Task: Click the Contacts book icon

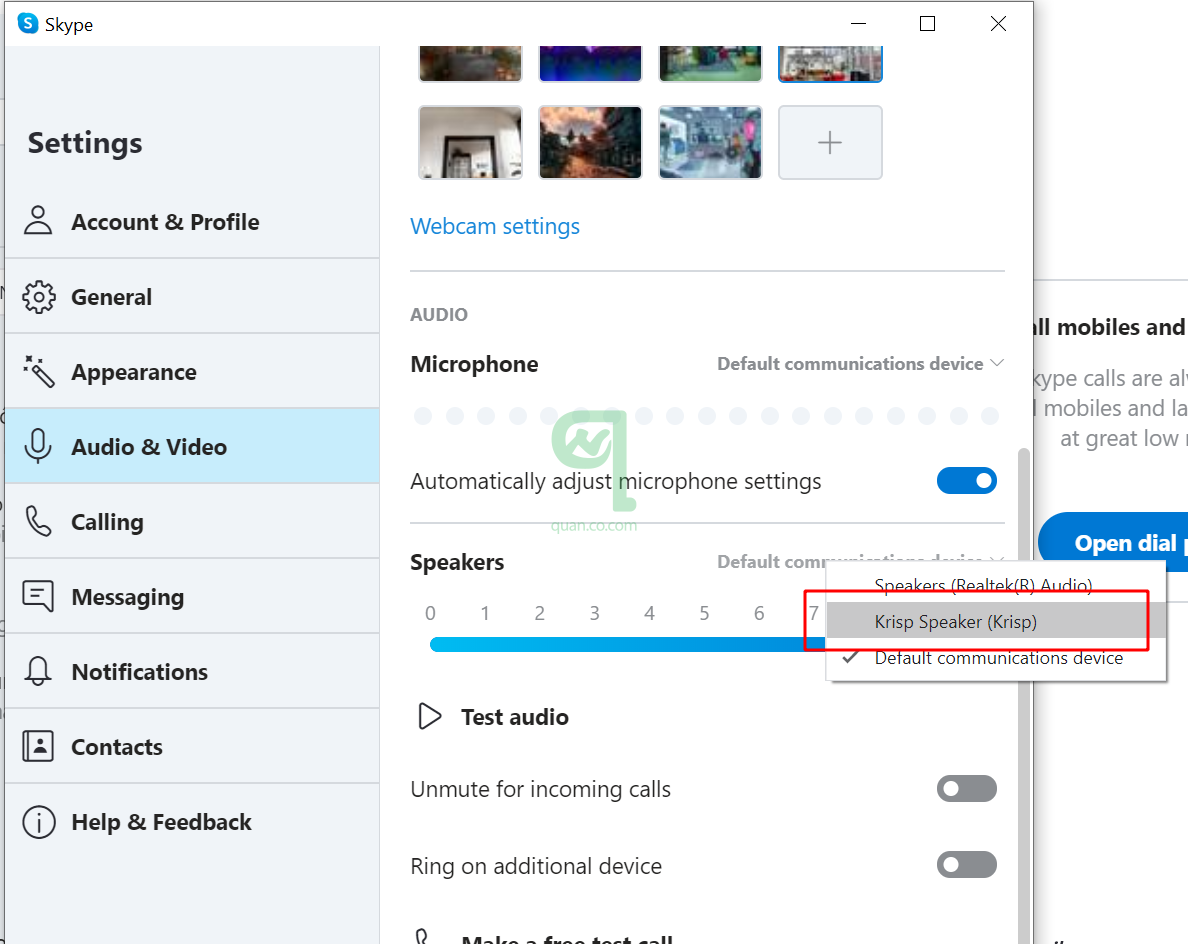Action: (x=38, y=746)
